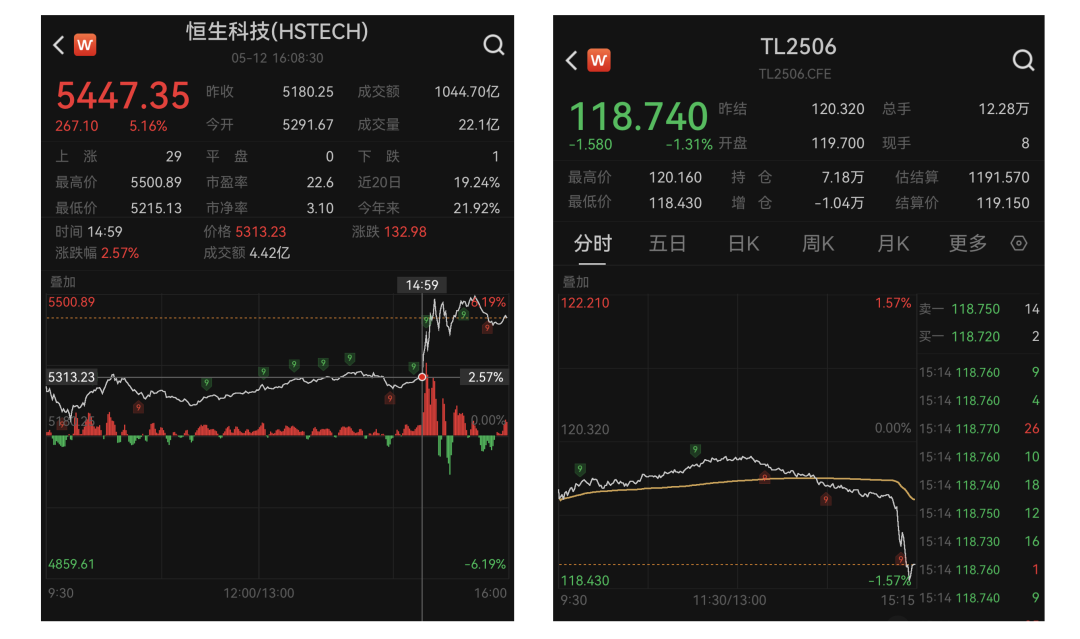Click TL2506 price 118.740
Image resolution: width=1080 pixels, height=639 pixels.
[x=638, y=116]
